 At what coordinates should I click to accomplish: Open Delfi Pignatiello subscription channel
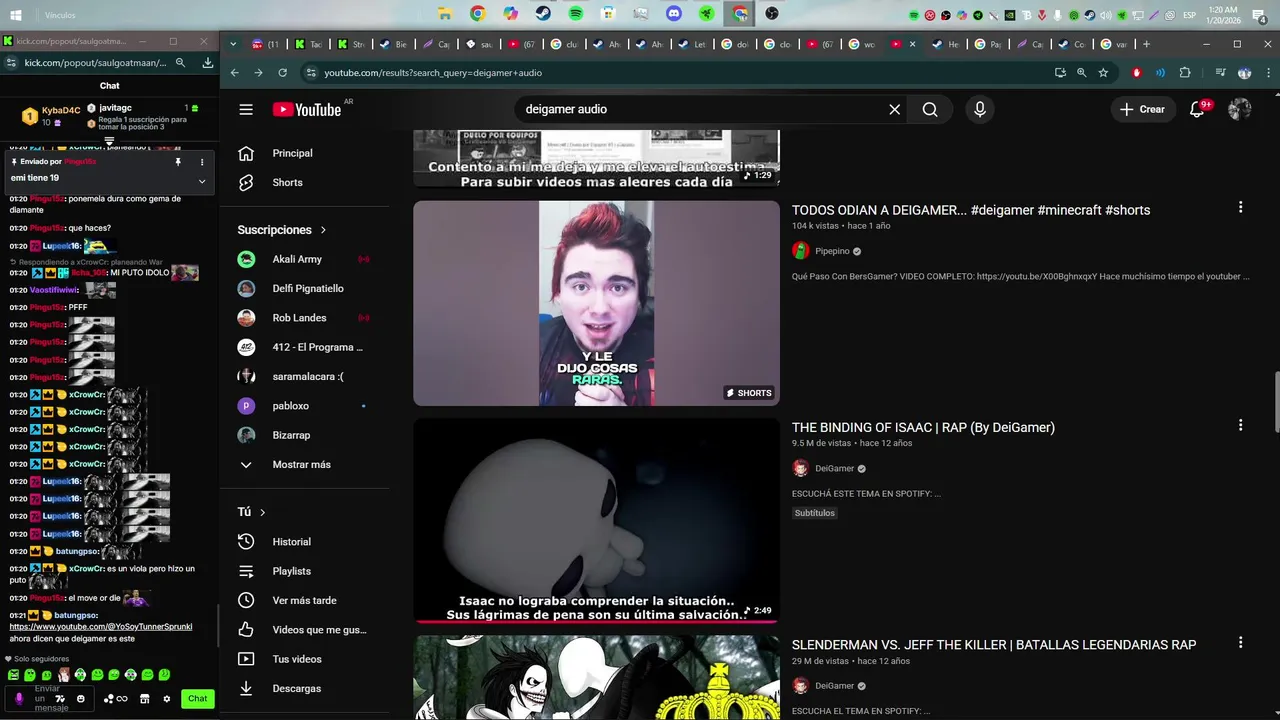308,288
